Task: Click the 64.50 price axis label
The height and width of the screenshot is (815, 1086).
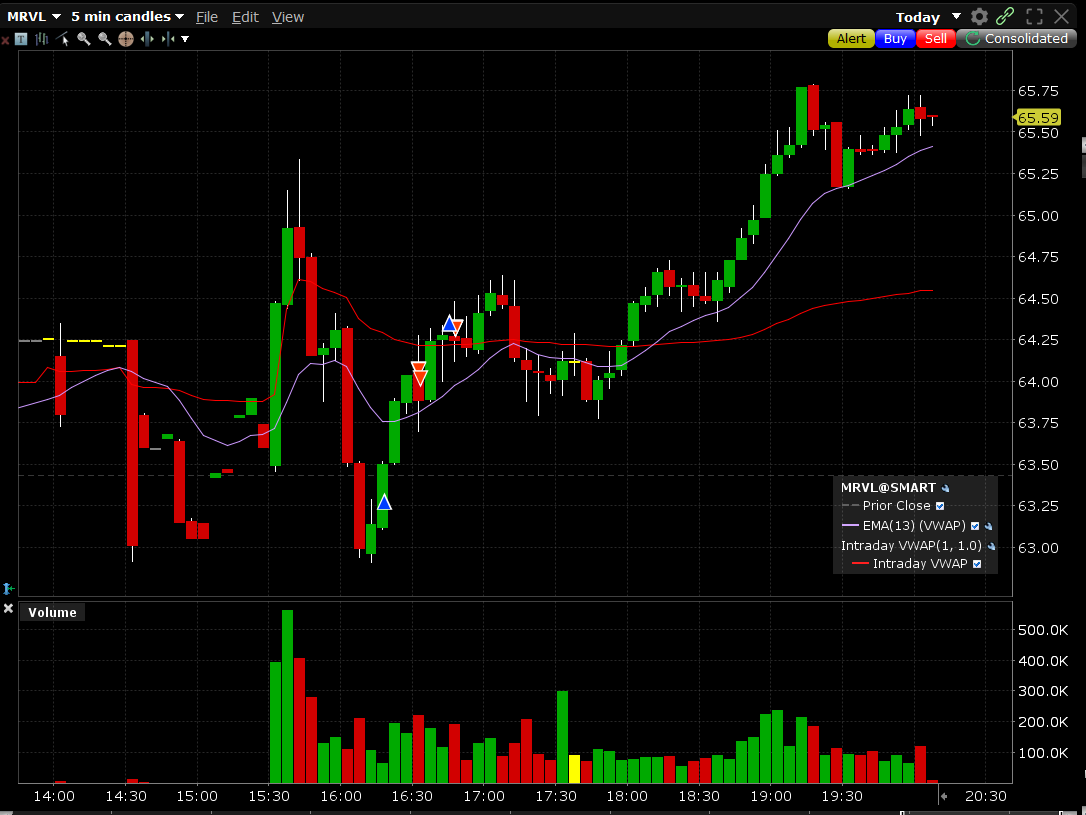Action: coord(1038,299)
